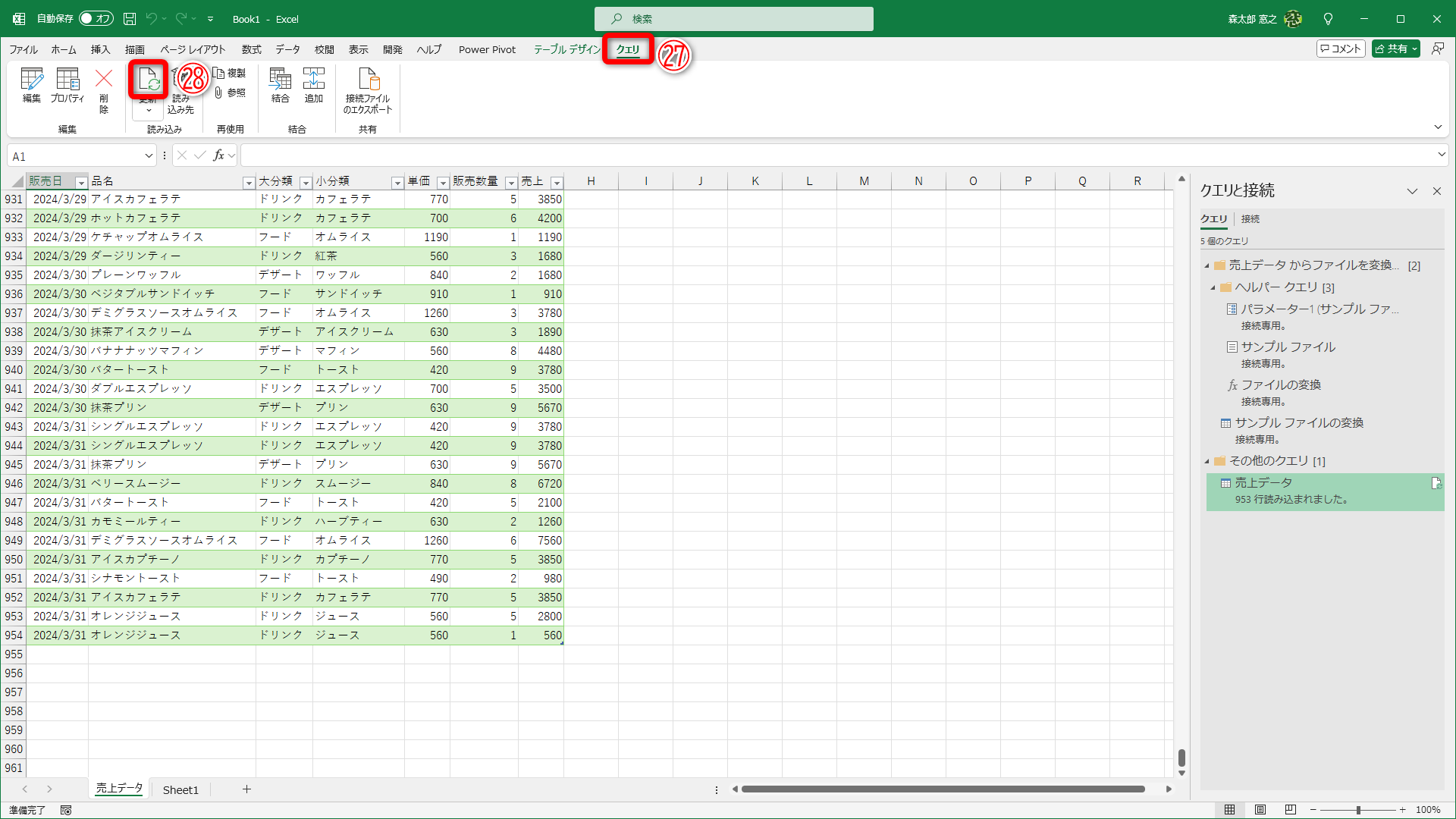Toggle the AutoSave switch

96,19
